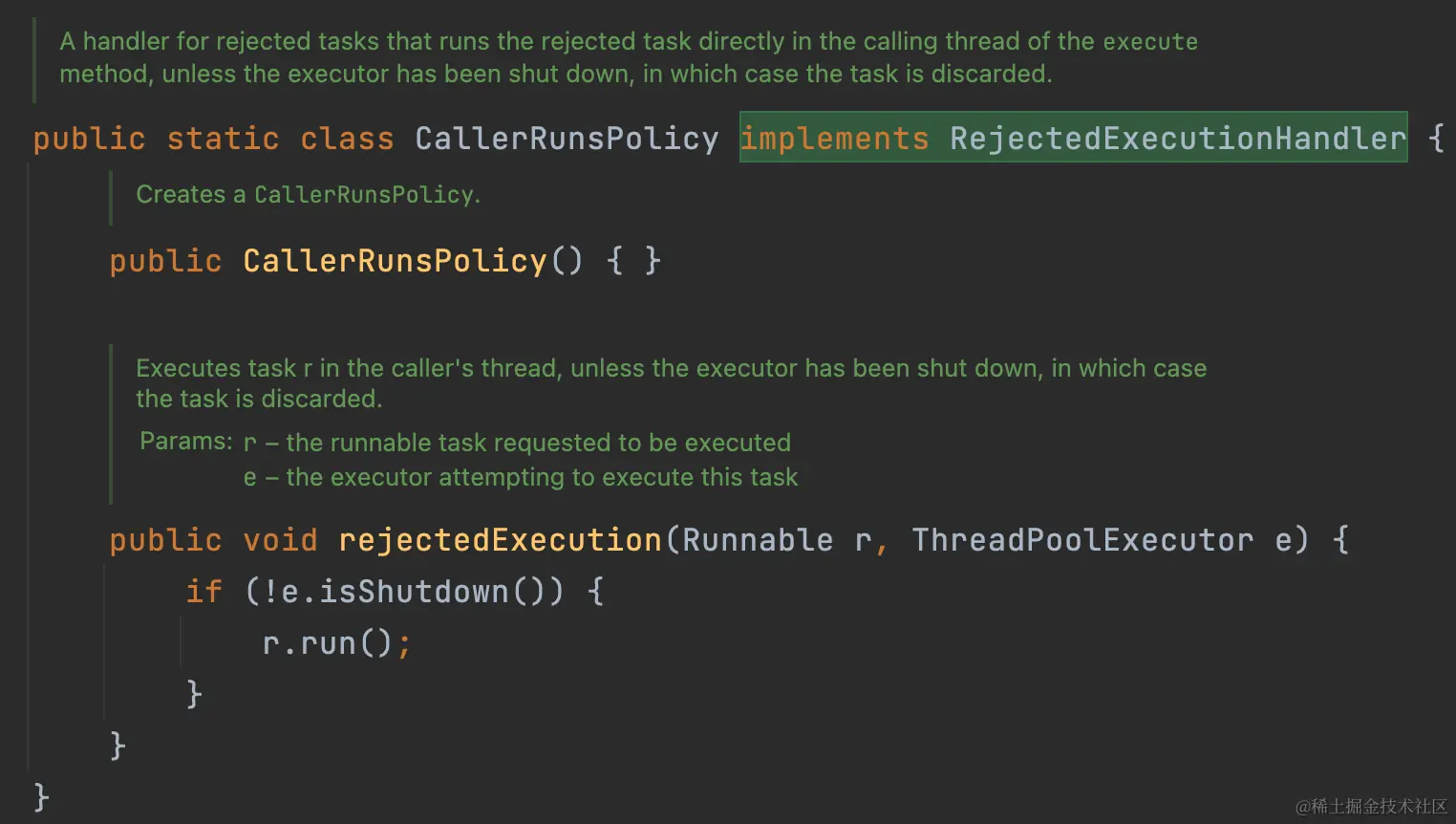Screen dimensions: 1456x824
Task: Click the CallerRunsPolicy class name in declaration
Action: (567, 139)
